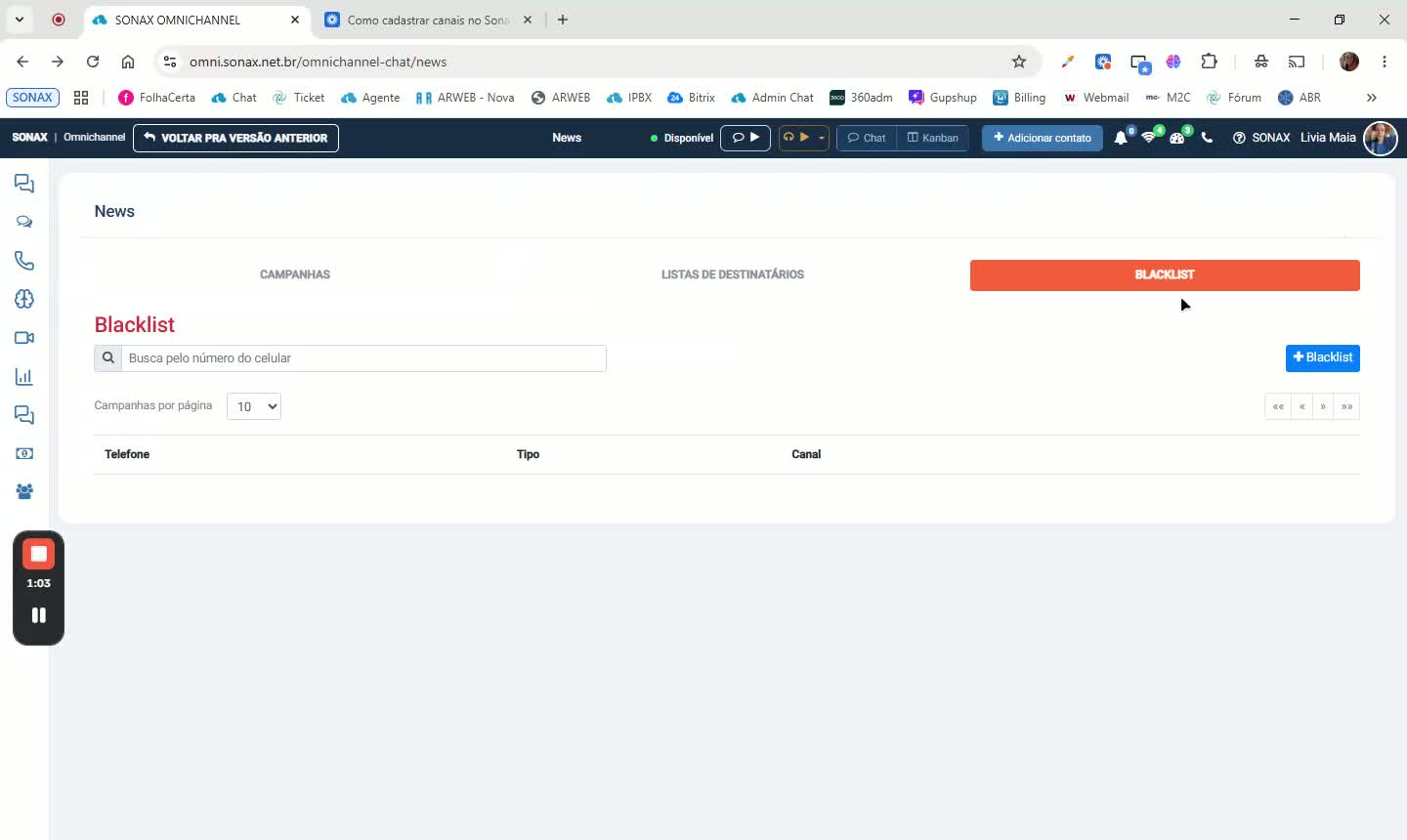The image size is (1407, 840).
Task: Open the browser extensions puzzle icon
Action: [x=1209, y=62]
